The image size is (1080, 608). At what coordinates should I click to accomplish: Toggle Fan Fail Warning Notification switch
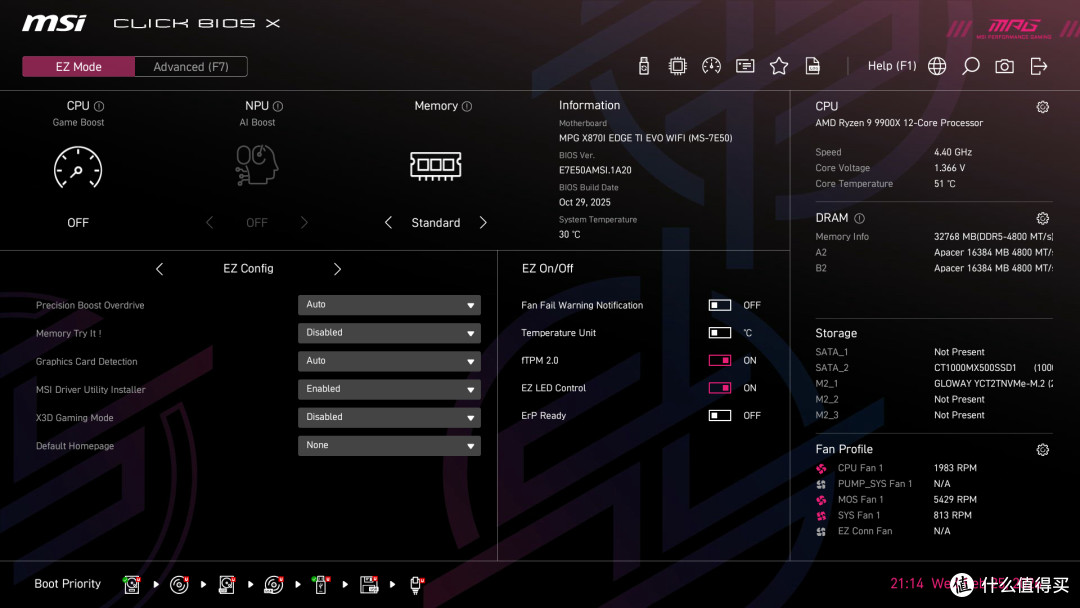[720, 305]
